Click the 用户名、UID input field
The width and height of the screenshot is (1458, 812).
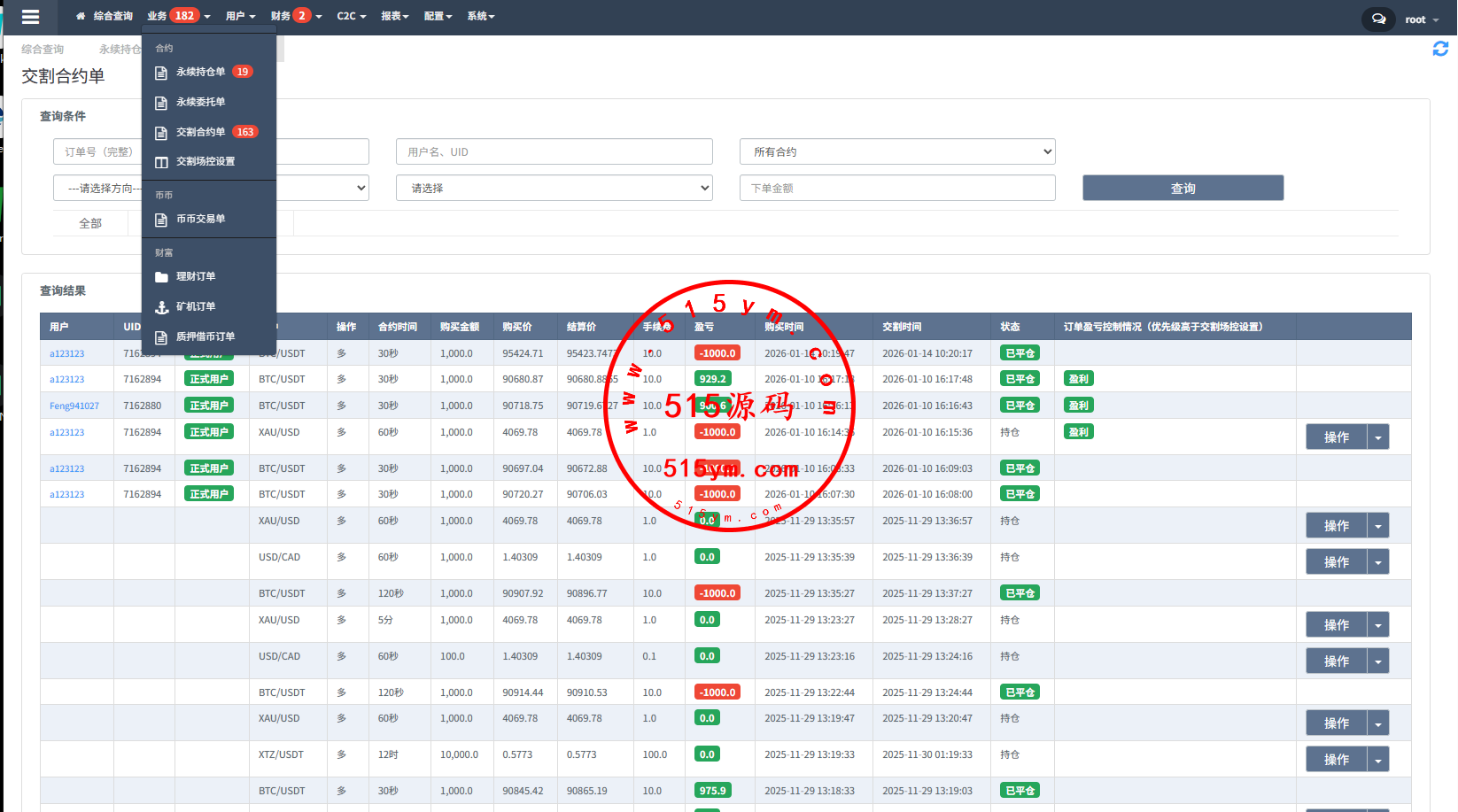click(x=554, y=151)
